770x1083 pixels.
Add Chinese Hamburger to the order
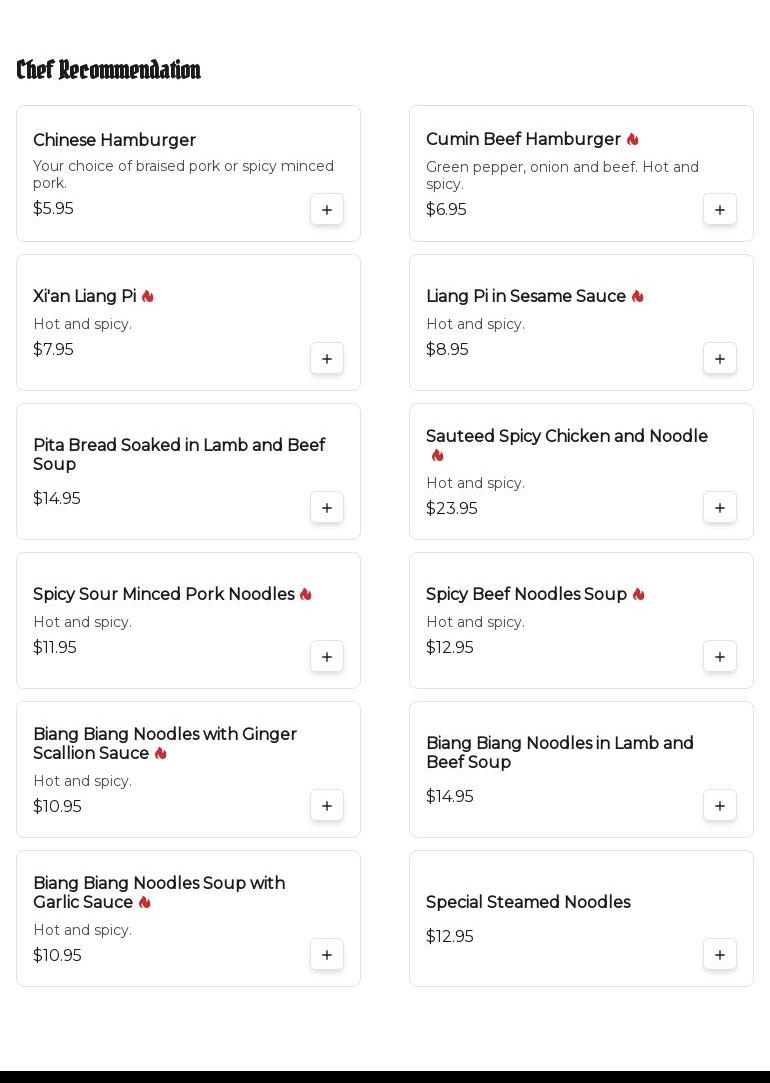point(327,210)
